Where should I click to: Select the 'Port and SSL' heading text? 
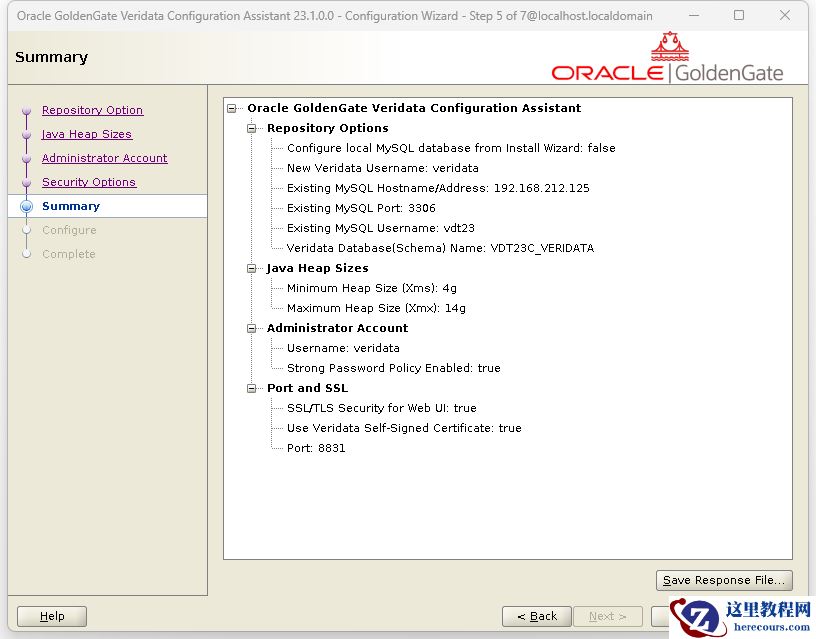pos(307,388)
